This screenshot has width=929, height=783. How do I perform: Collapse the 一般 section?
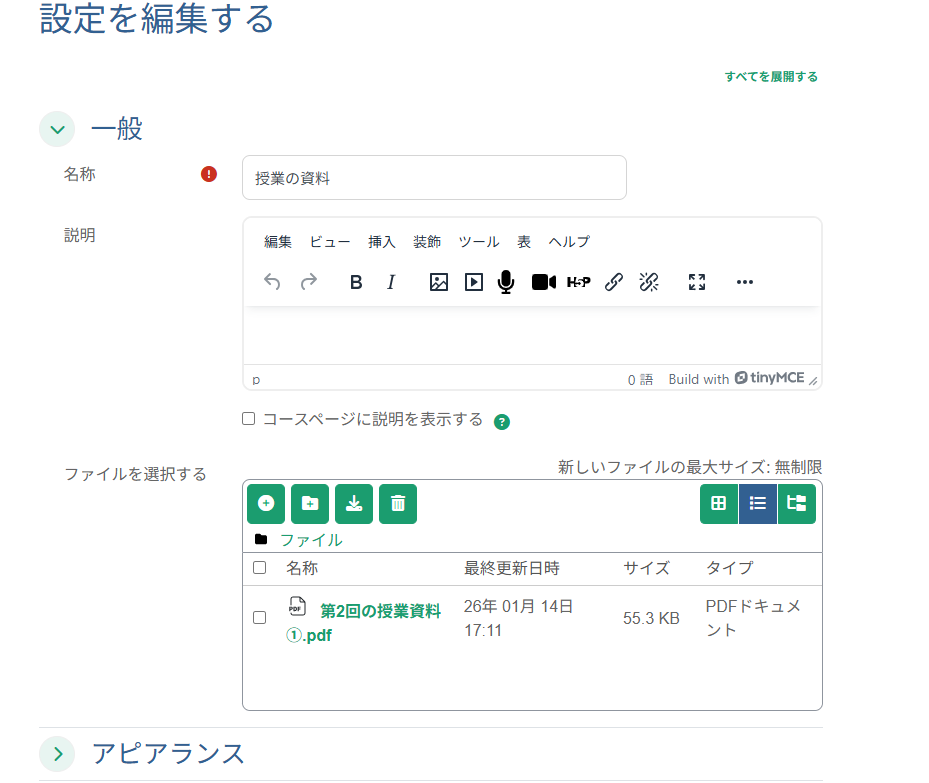tap(57, 129)
